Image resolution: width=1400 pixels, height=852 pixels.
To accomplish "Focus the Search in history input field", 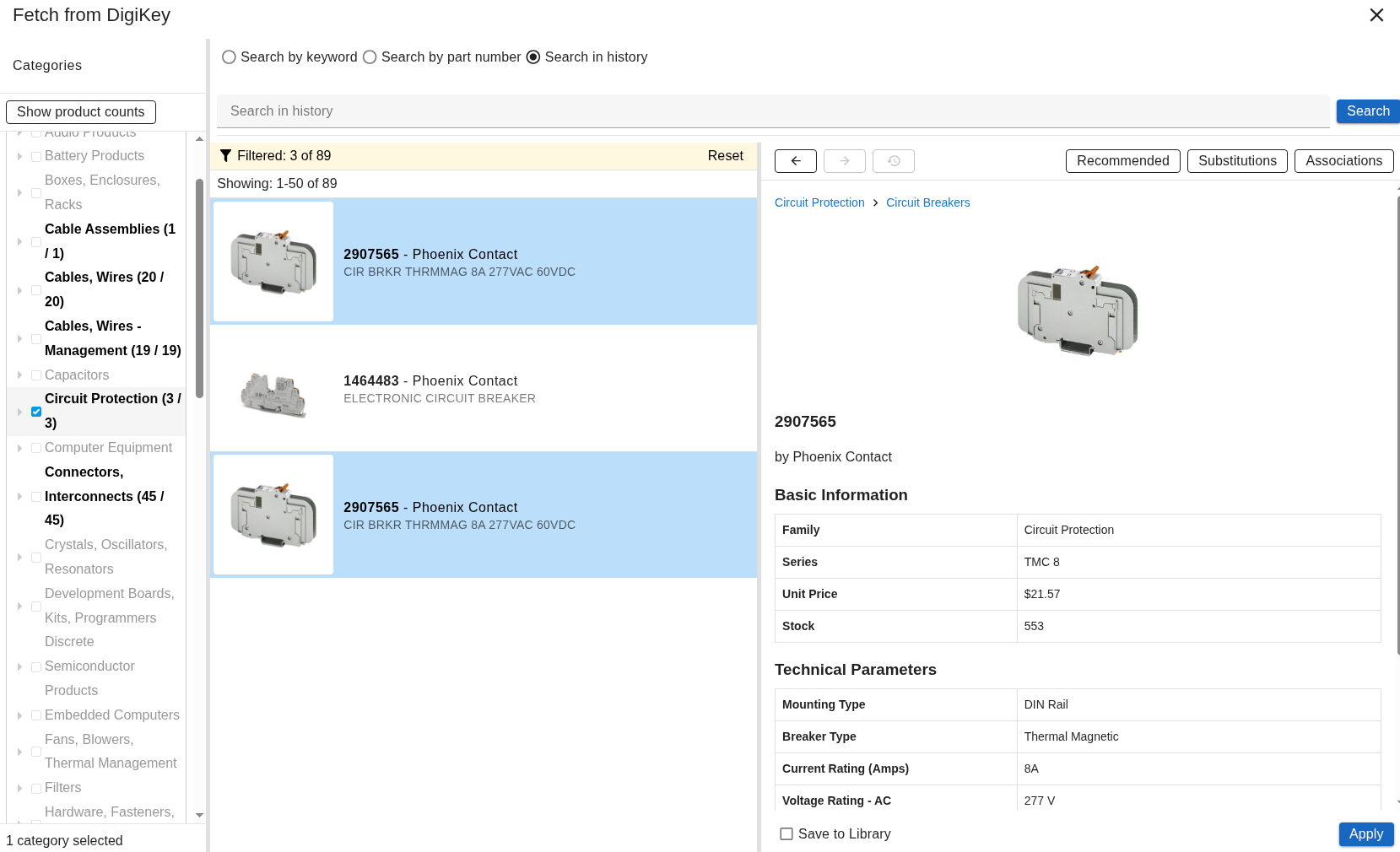I will [773, 111].
